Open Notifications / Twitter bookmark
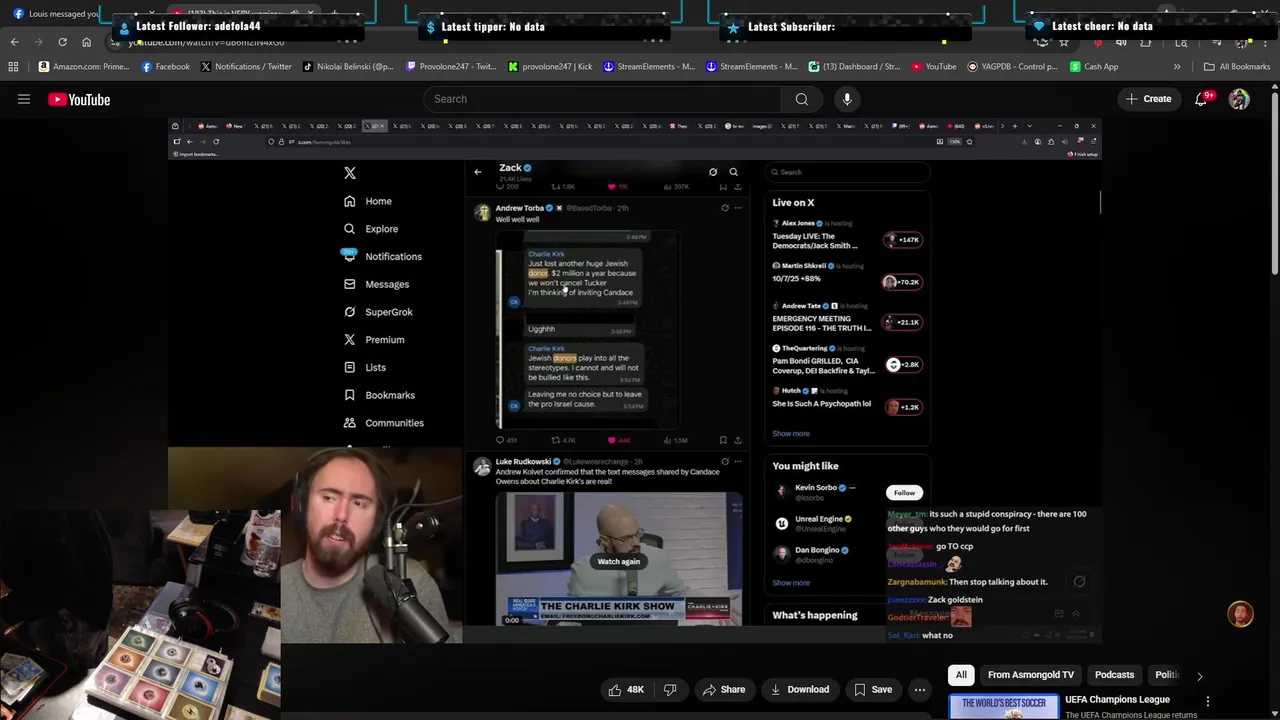 (246, 67)
